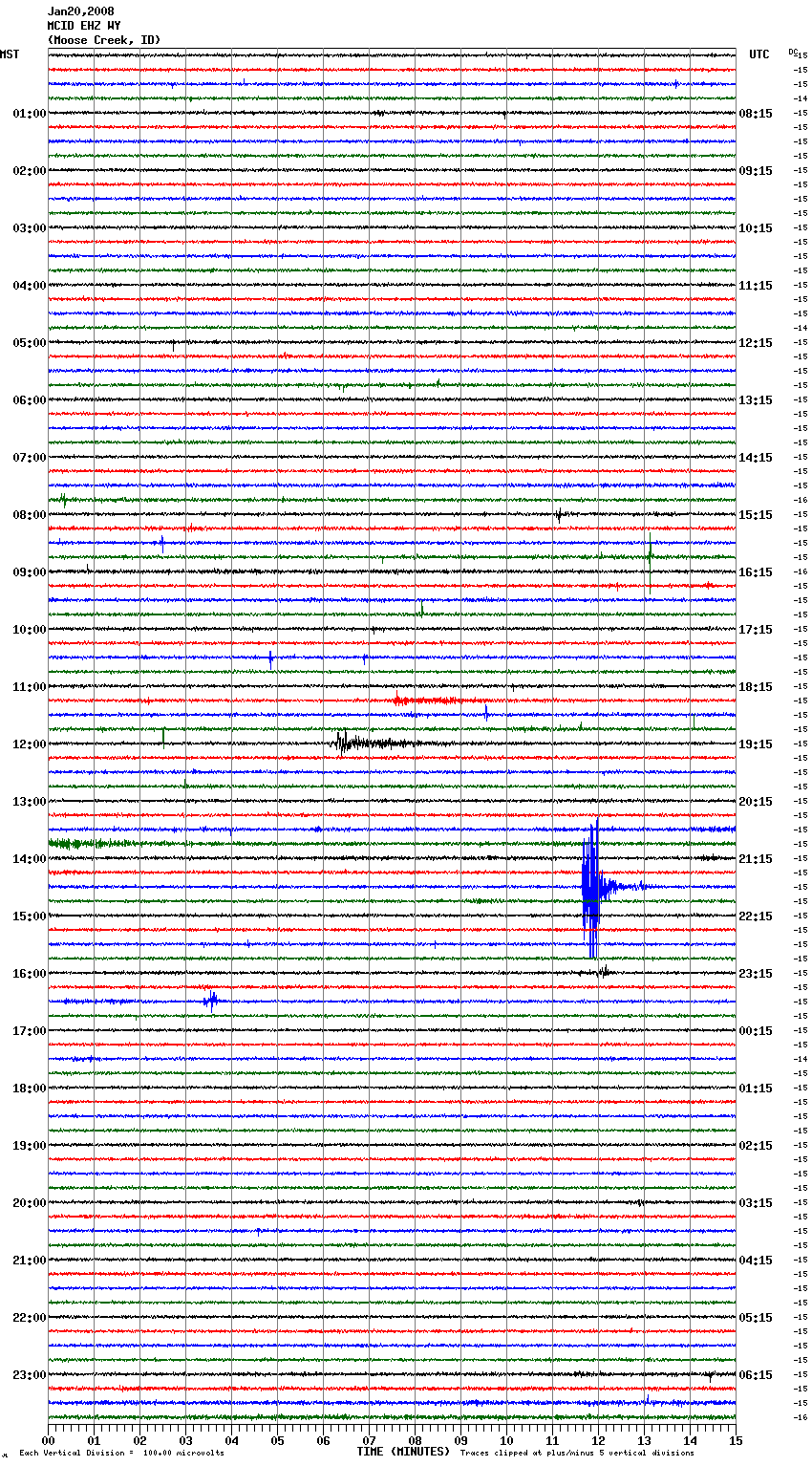Click minute tick label 15 on the axis
The height and width of the screenshot is (1466, 812).
736,1441
